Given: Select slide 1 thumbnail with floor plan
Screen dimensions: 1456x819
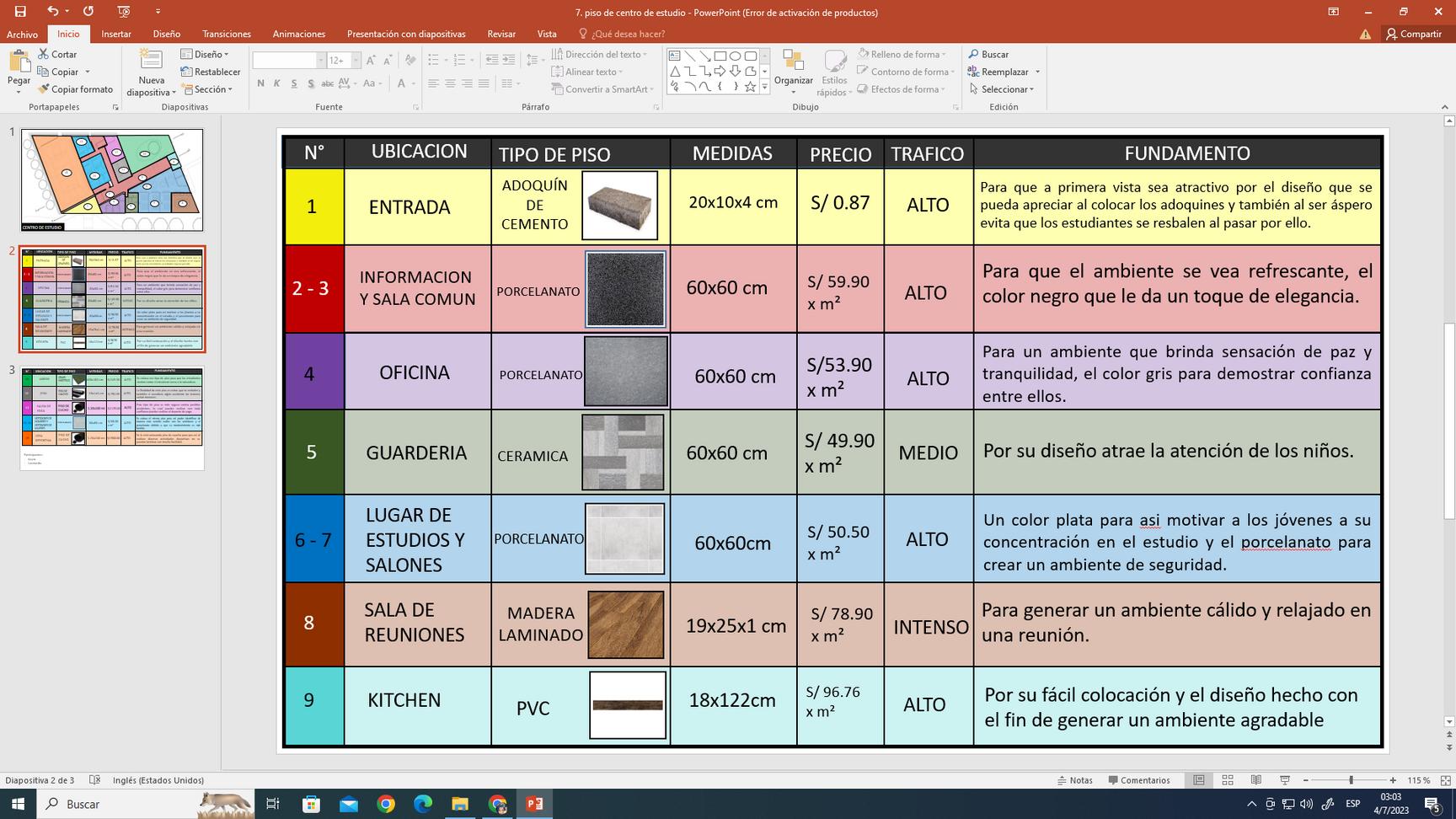Looking at the screenshot, I should [112, 179].
